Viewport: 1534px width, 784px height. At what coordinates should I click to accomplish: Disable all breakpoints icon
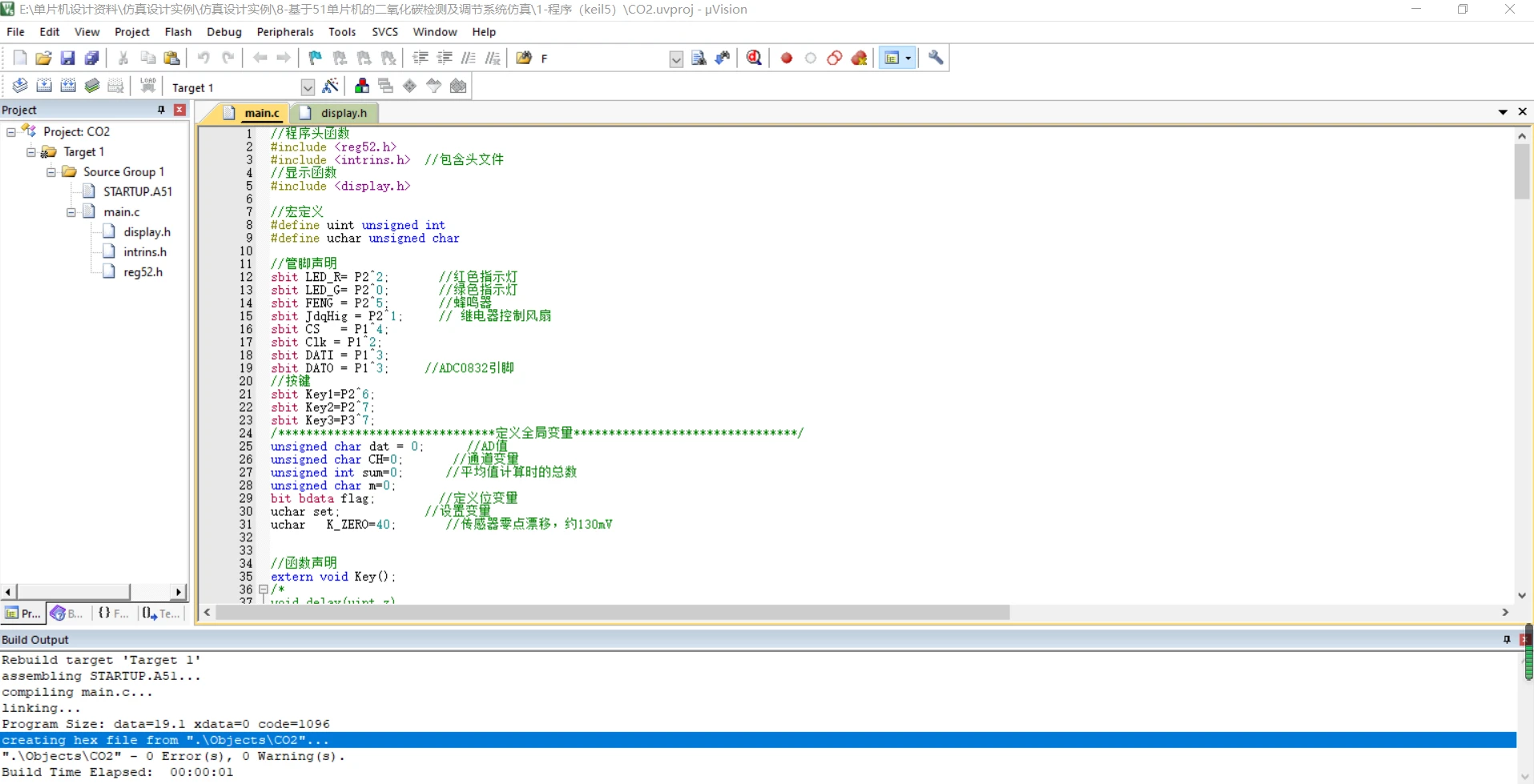(x=835, y=58)
